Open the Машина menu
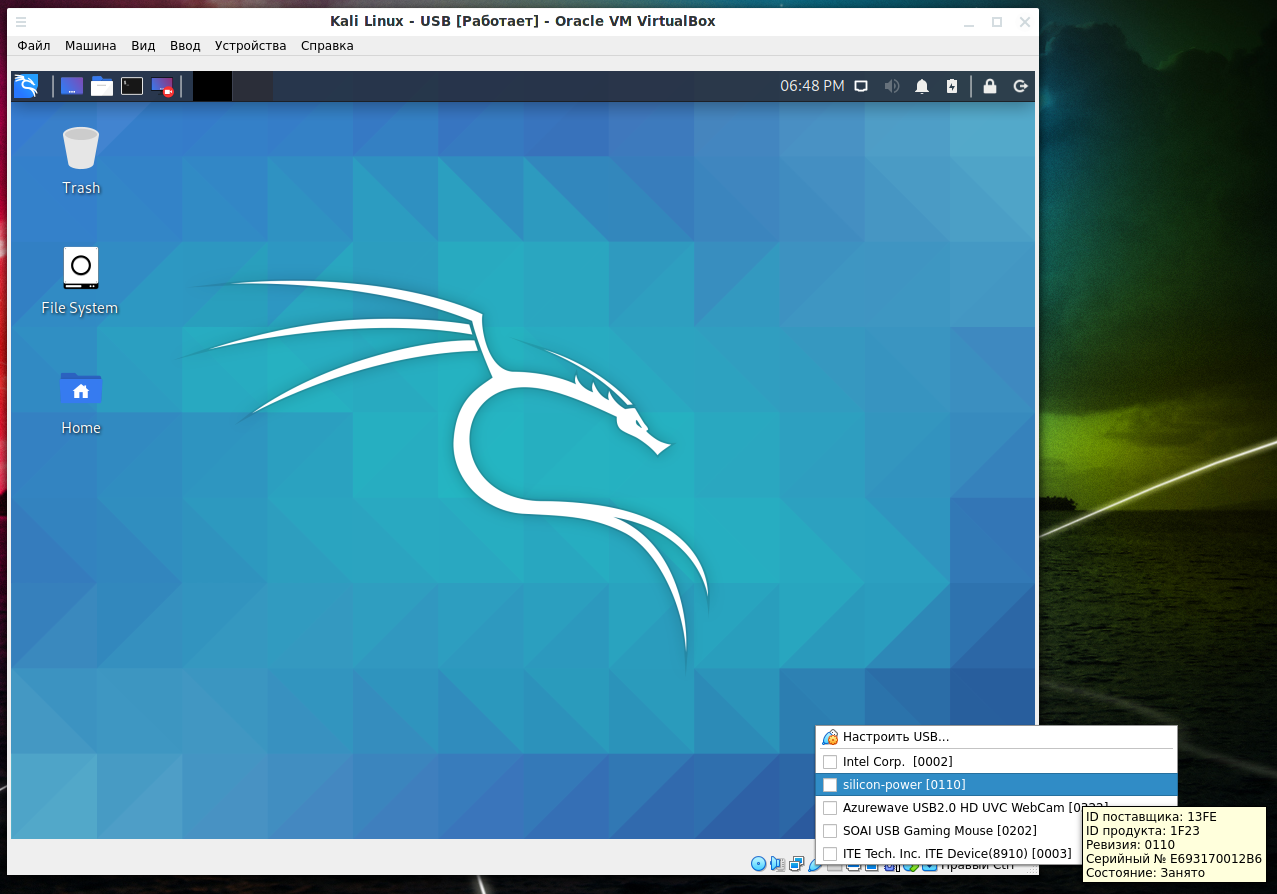 click(x=91, y=45)
